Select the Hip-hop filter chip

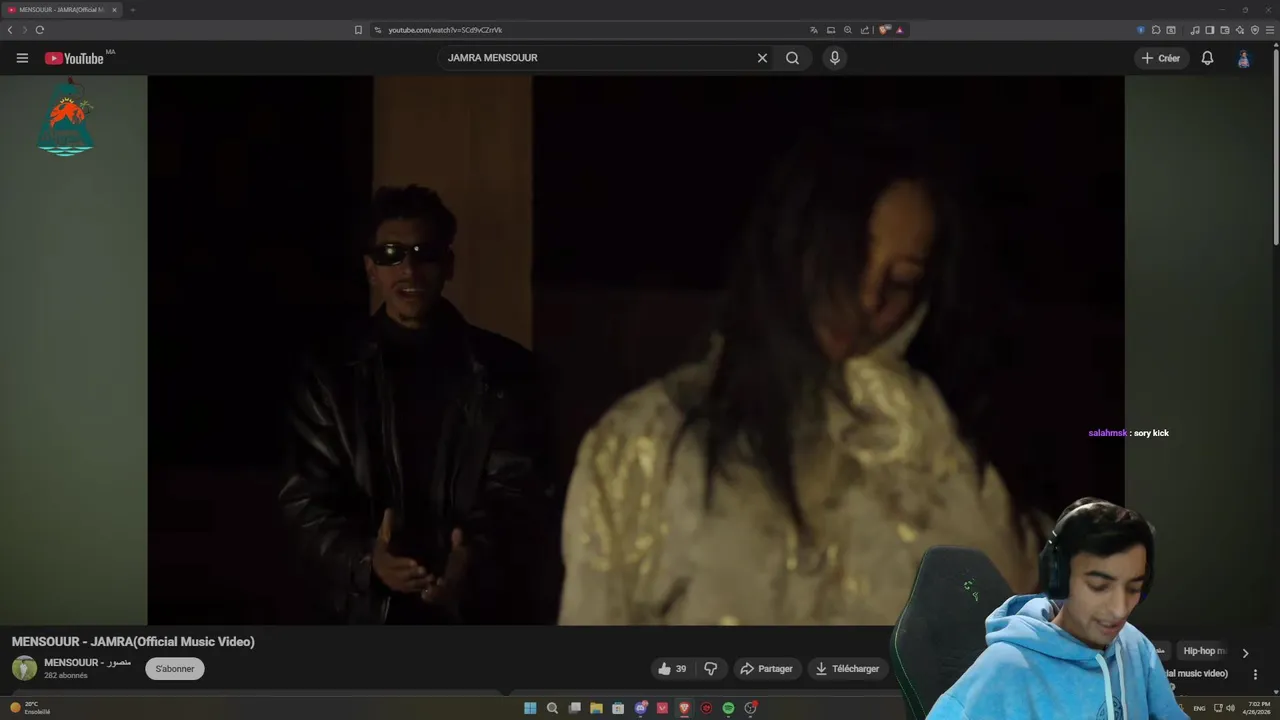(x=1204, y=651)
